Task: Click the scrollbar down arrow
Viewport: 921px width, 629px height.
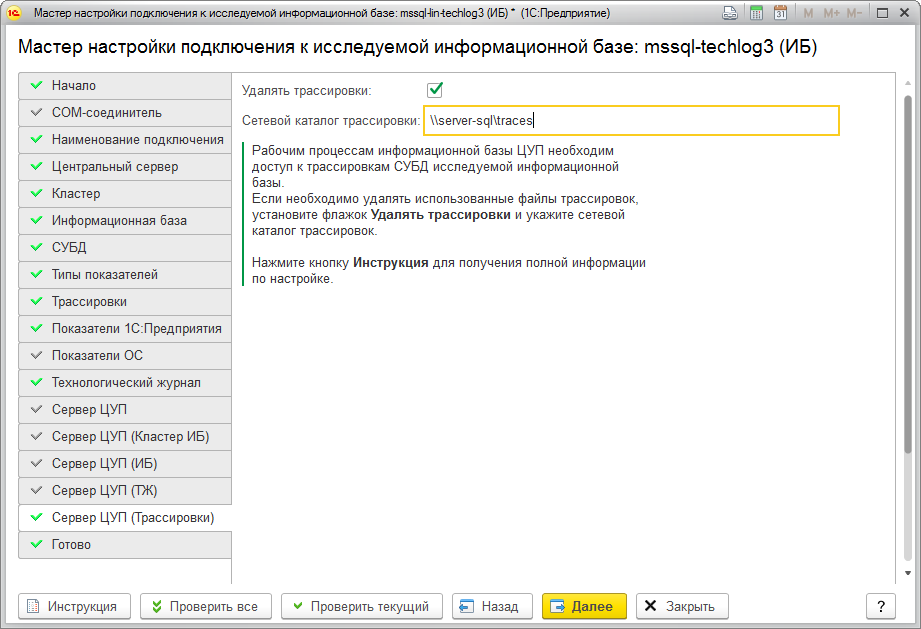Action: [x=908, y=573]
